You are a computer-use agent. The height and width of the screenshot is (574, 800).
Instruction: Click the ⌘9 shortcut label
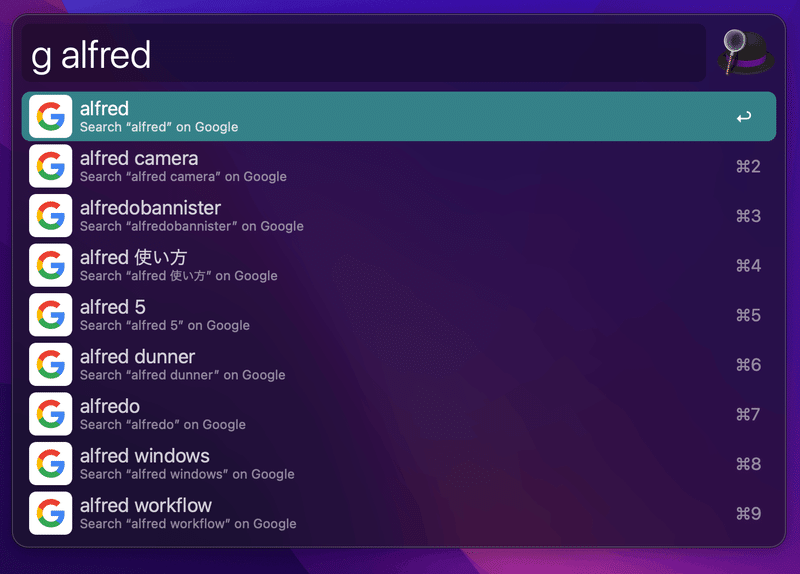coord(748,513)
